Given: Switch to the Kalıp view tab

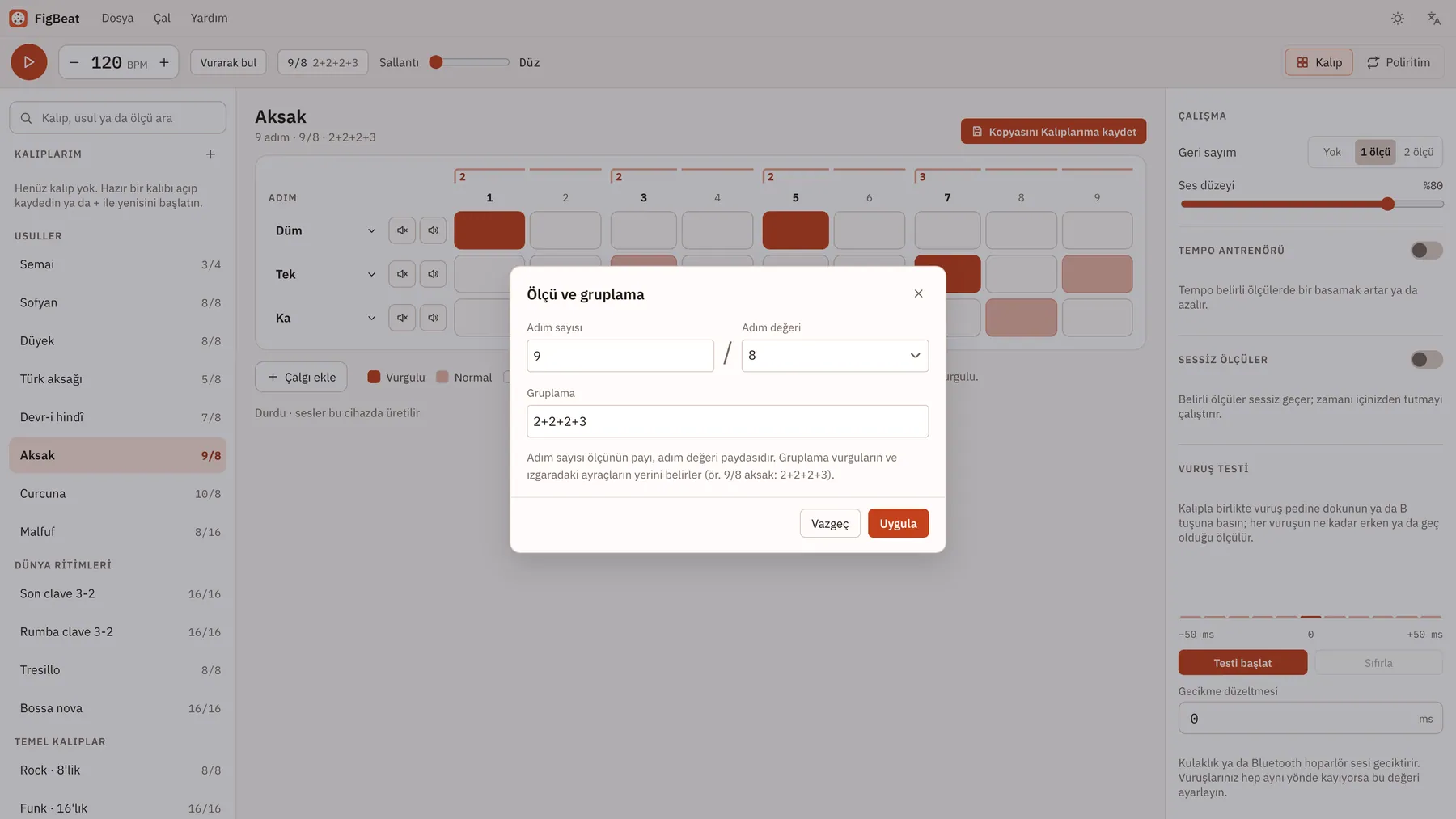Looking at the screenshot, I should [1318, 62].
